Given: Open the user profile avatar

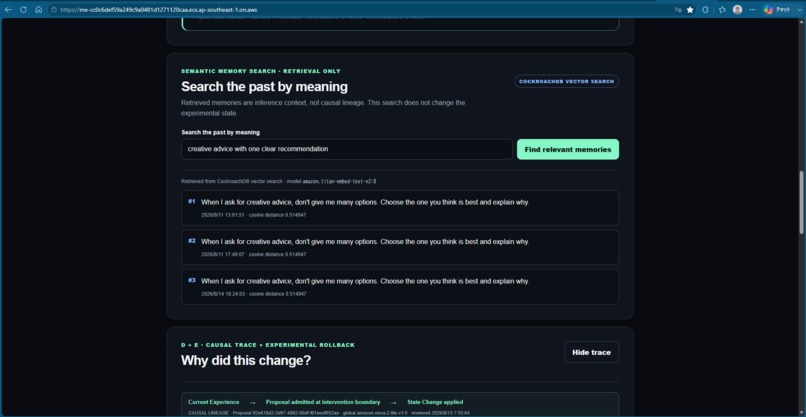Looking at the screenshot, I should pyautogui.click(x=738, y=9).
